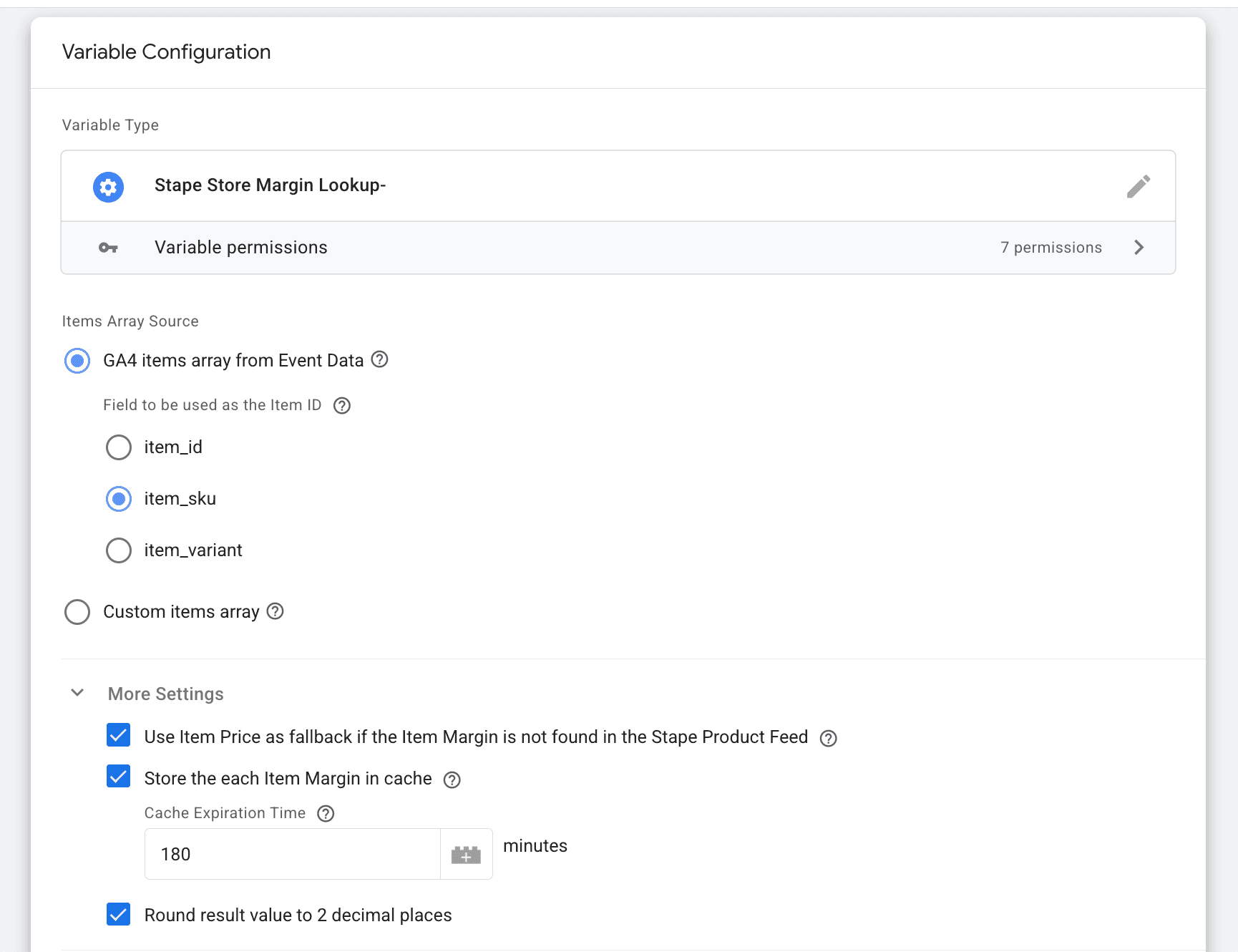This screenshot has height=952, width=1238.
Task: Select the item_id radio button
Action: click(119, 447)
